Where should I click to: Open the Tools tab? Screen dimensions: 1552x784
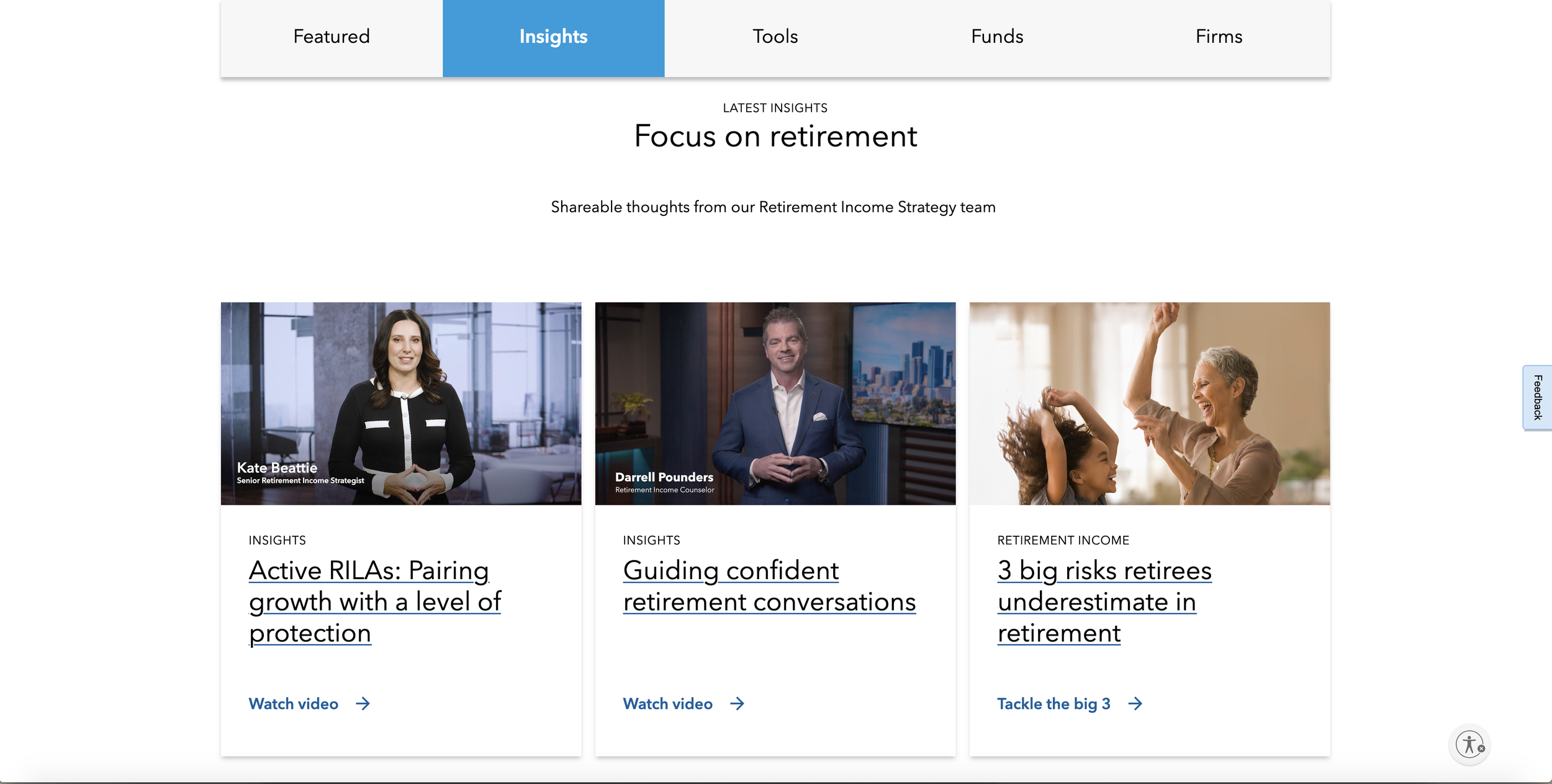[x=775, y=37]
